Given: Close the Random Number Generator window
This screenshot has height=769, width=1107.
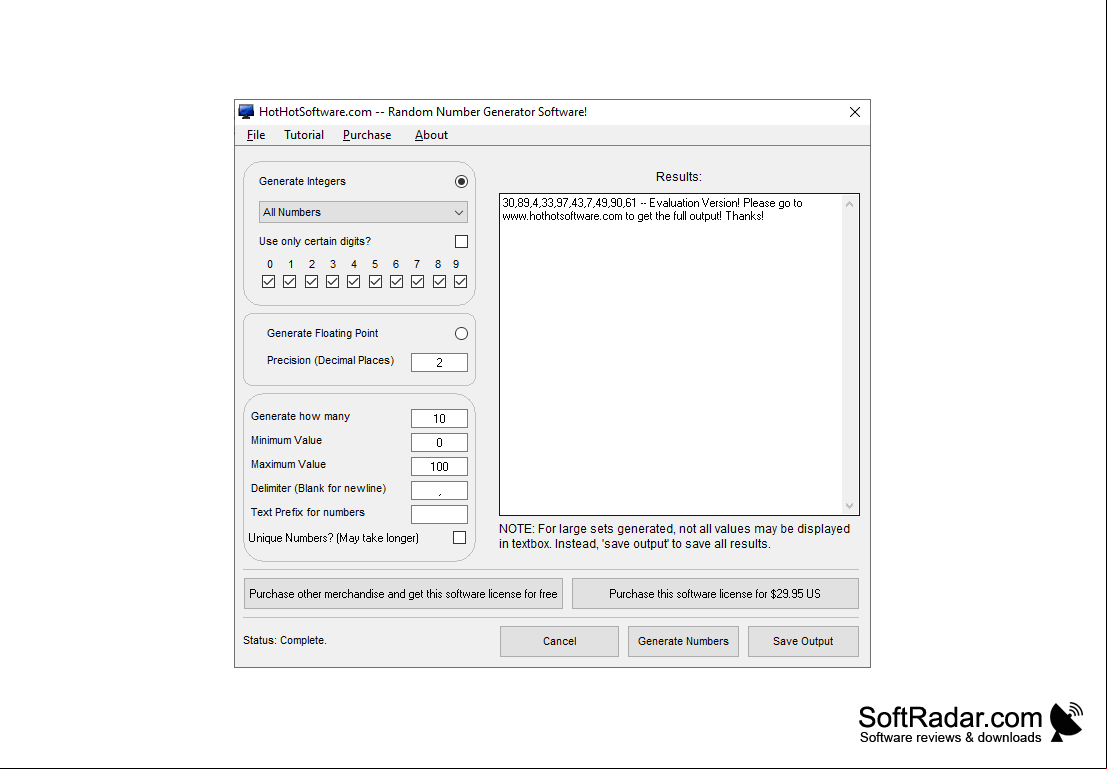Looking at the screenshot, I should [x=855, y=112].
